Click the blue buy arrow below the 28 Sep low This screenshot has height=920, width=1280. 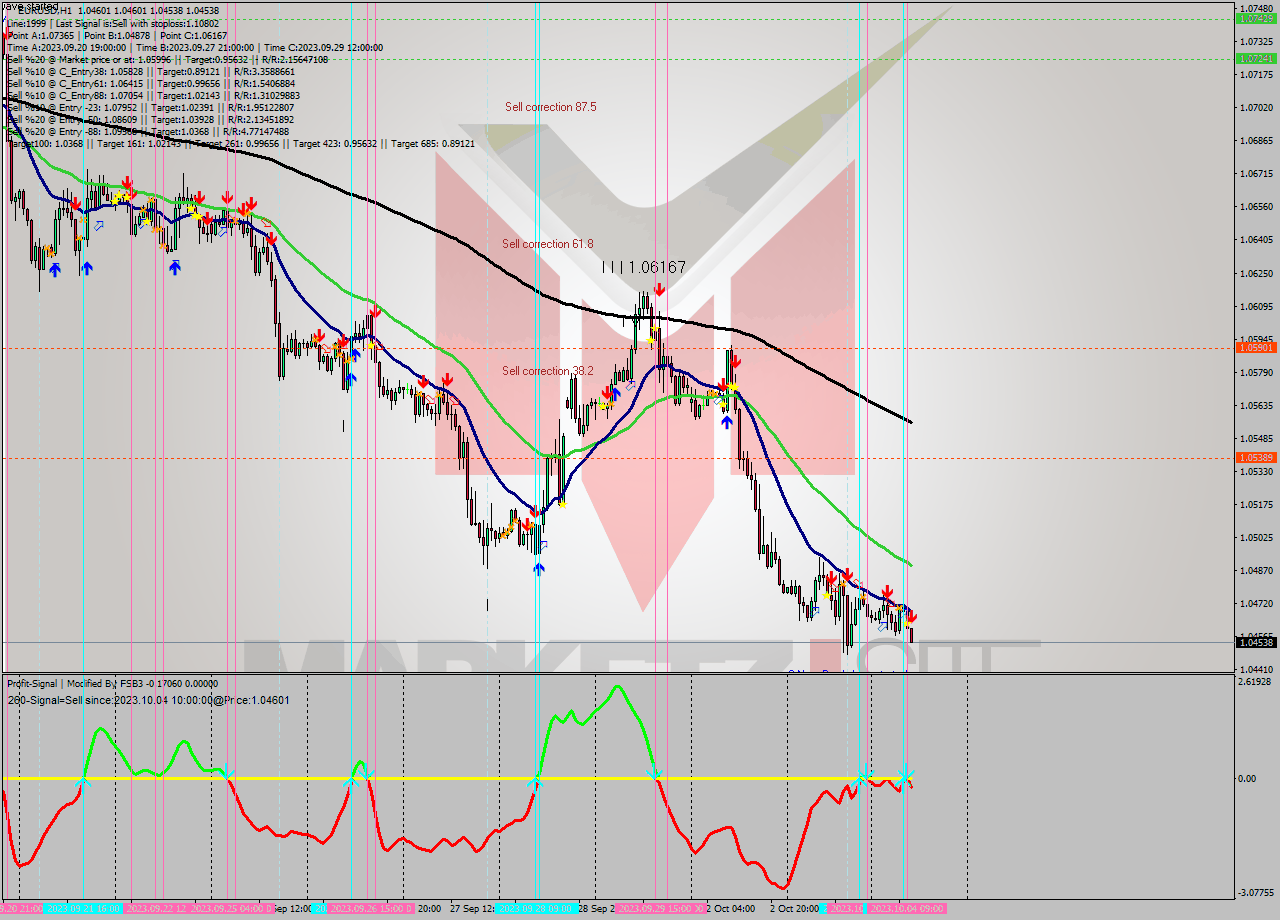(x=539, y=569)
